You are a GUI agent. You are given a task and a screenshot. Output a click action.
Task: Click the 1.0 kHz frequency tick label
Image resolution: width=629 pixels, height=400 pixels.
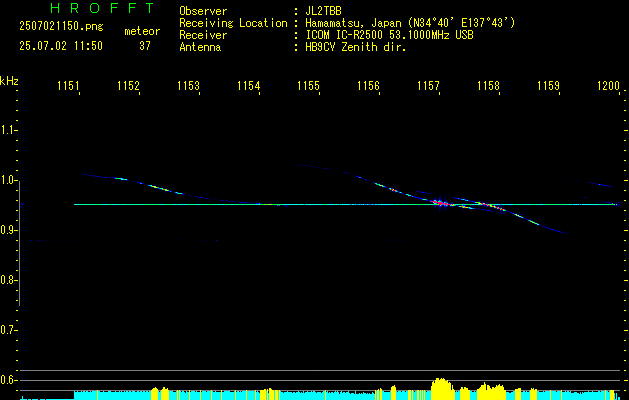tap(9, 180)
